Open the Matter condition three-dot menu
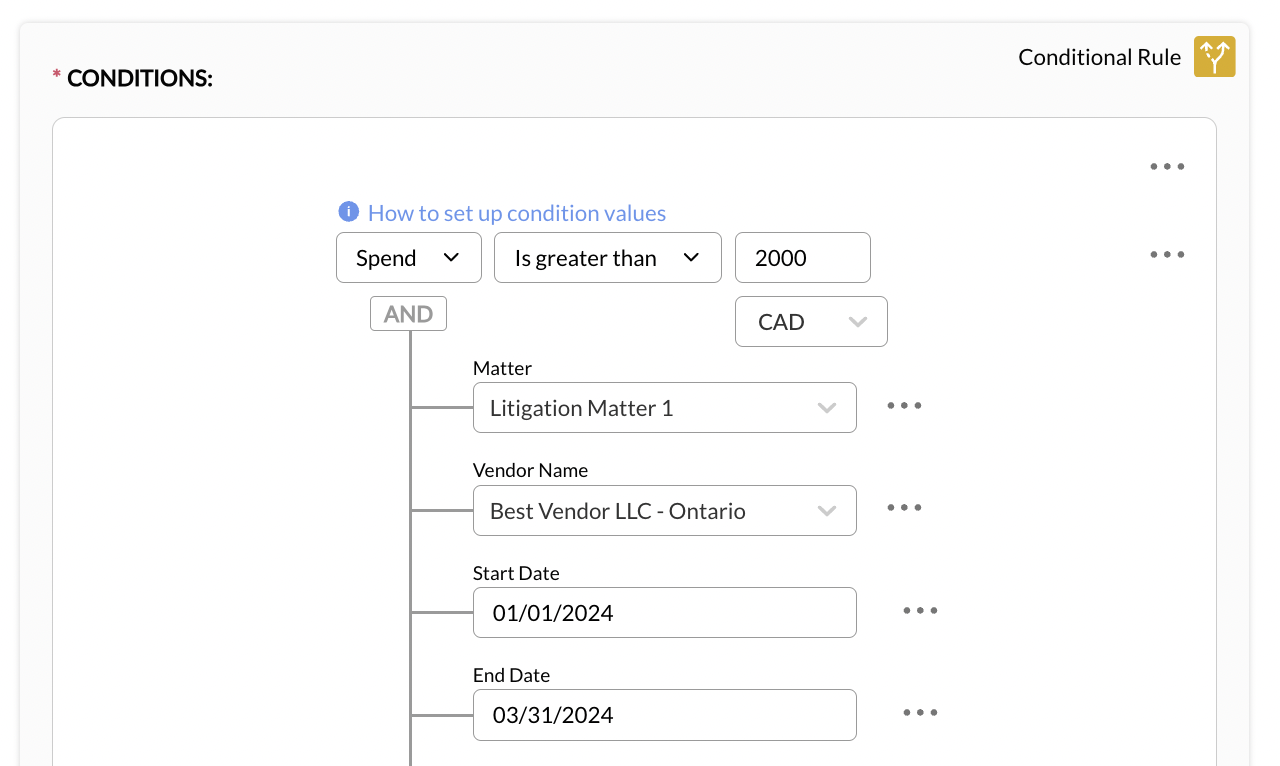Image resolution: width=1280 pixels, height=766 pixels. 904,406
